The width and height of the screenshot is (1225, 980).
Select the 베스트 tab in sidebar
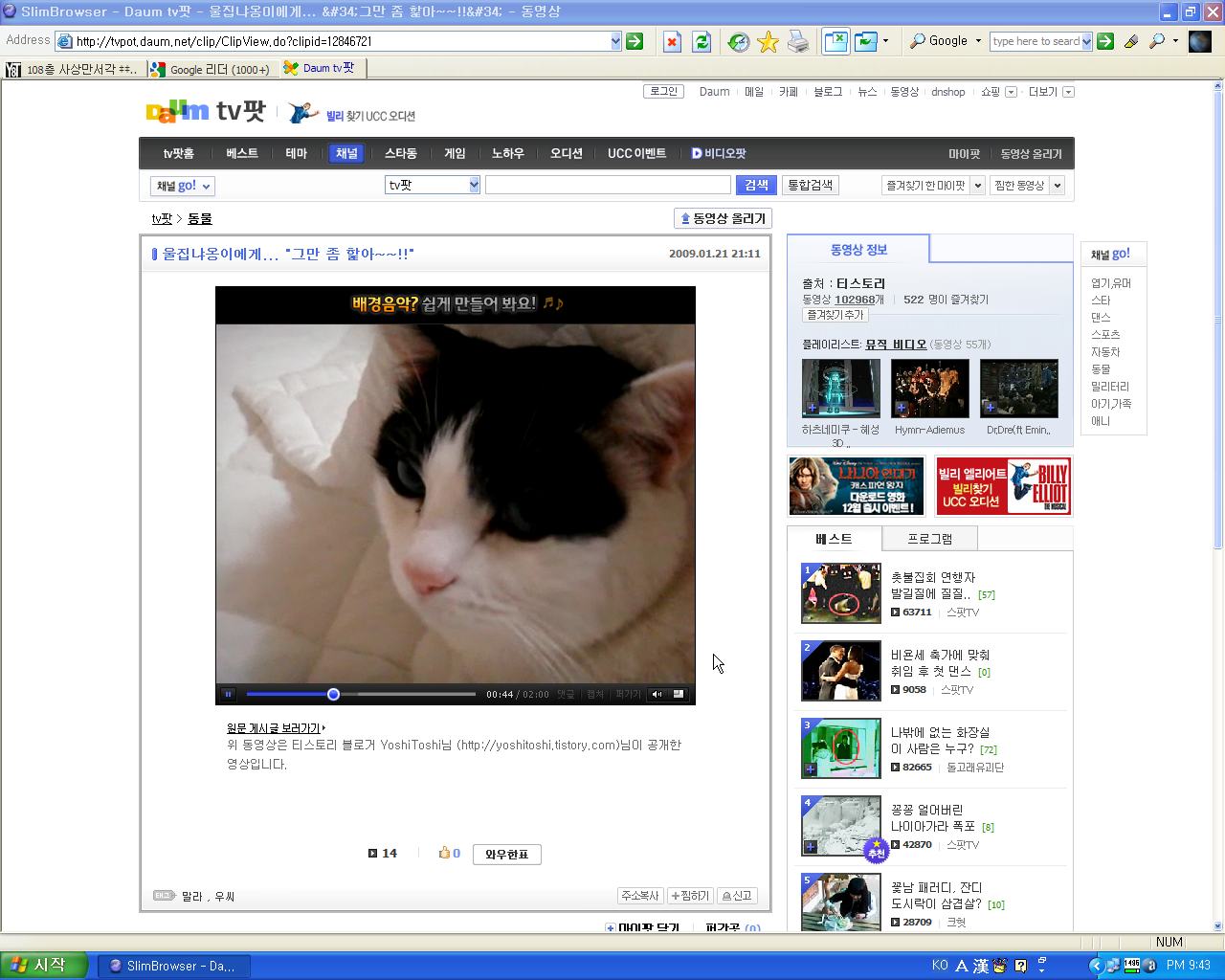click(834, 539)
